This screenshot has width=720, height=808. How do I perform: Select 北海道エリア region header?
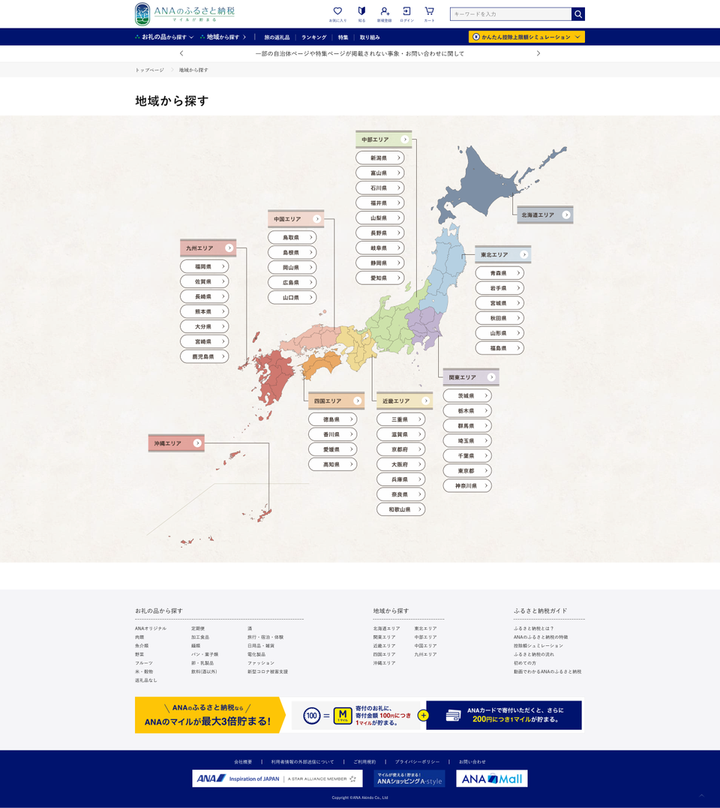[545, 215]
